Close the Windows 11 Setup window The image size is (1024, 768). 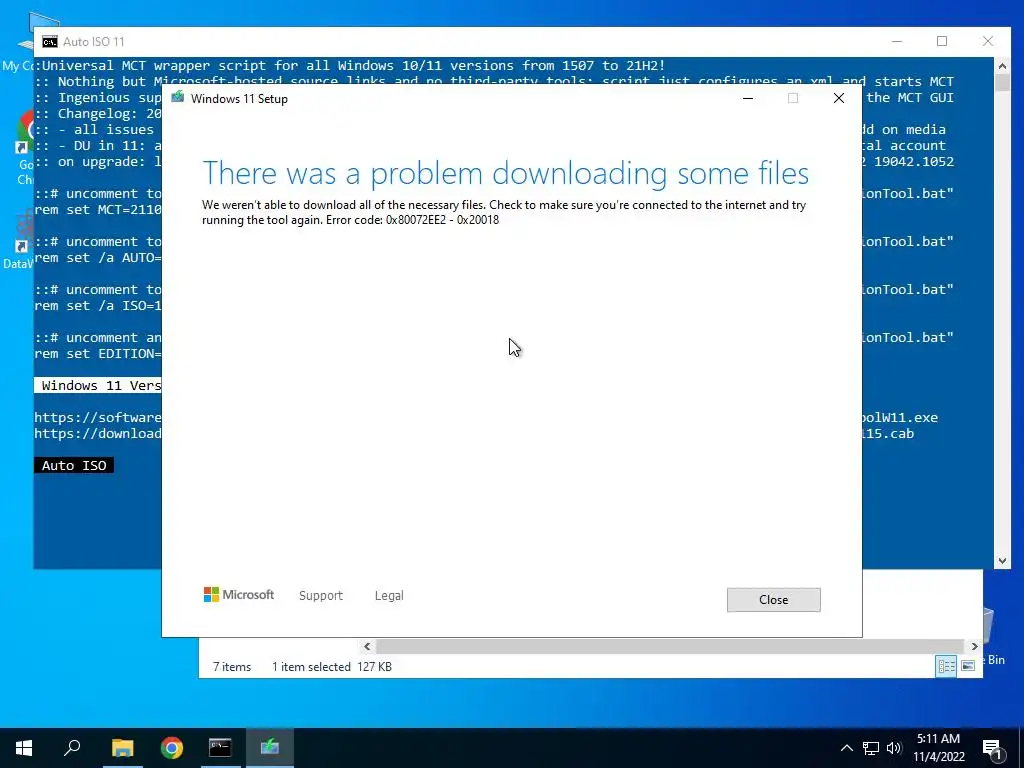(x=839, y=98)
